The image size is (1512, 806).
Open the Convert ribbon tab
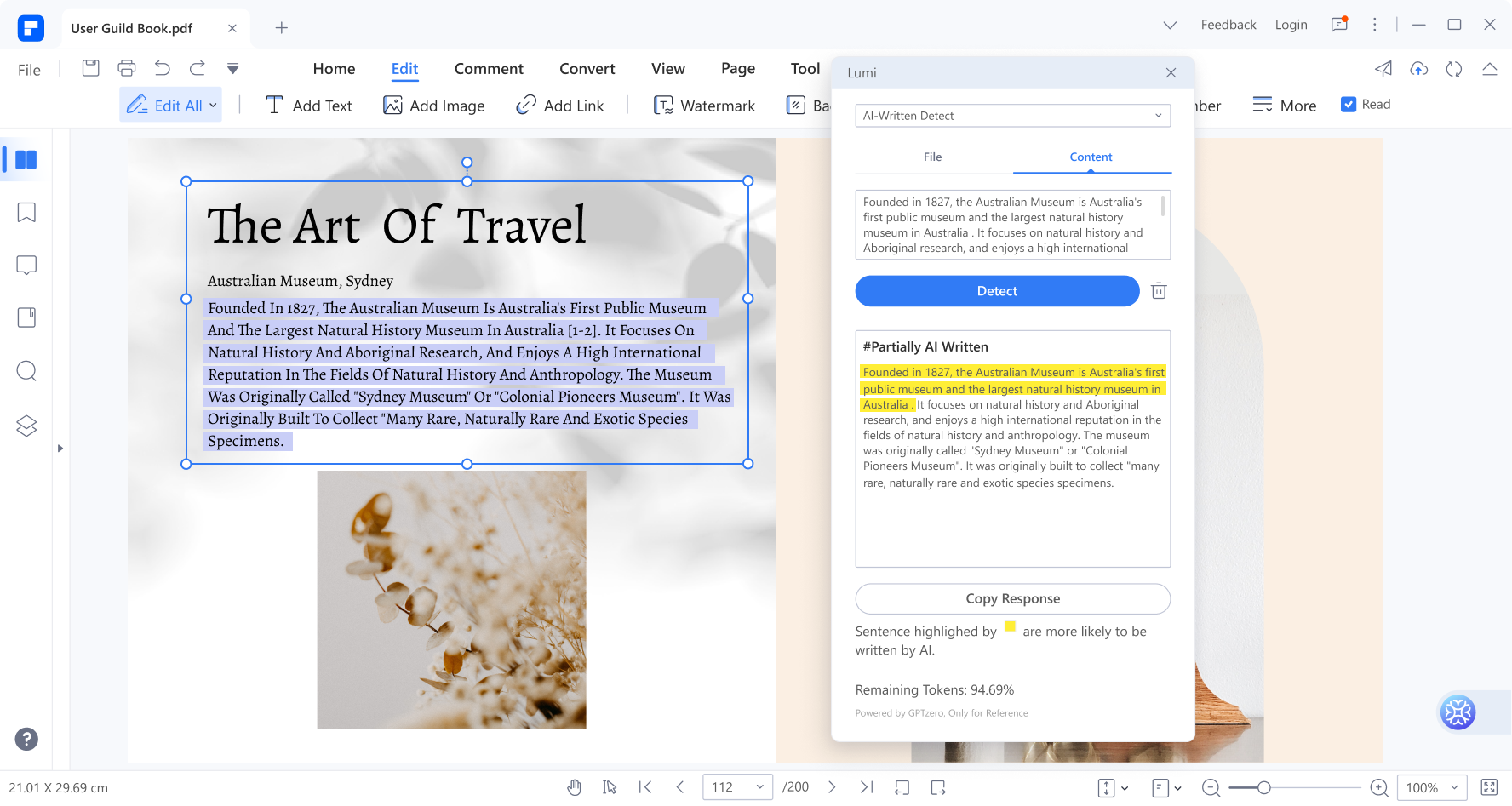coord(587,68)
